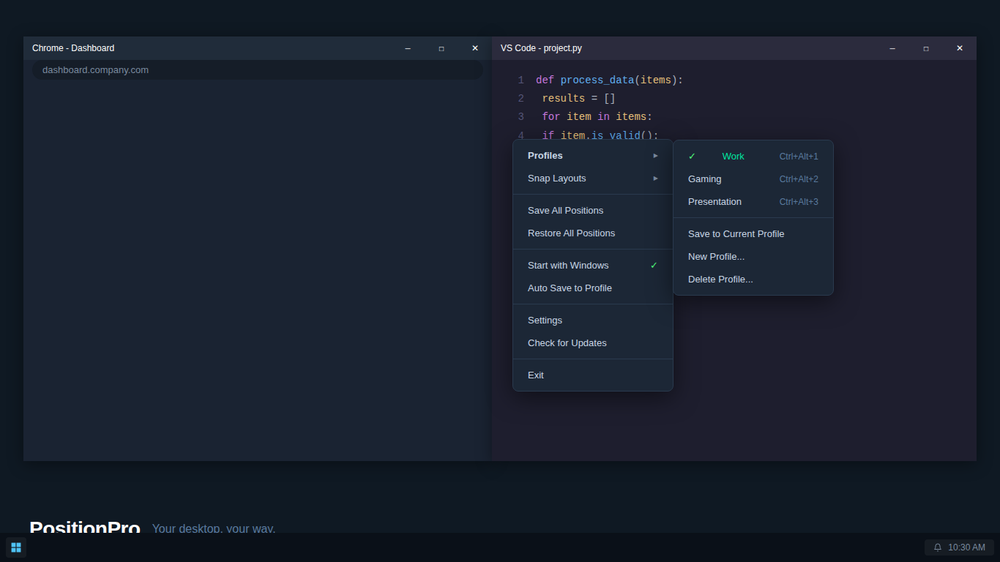
Task: Open the Windows Start button in taskbar
Action: tap(16, 547)
